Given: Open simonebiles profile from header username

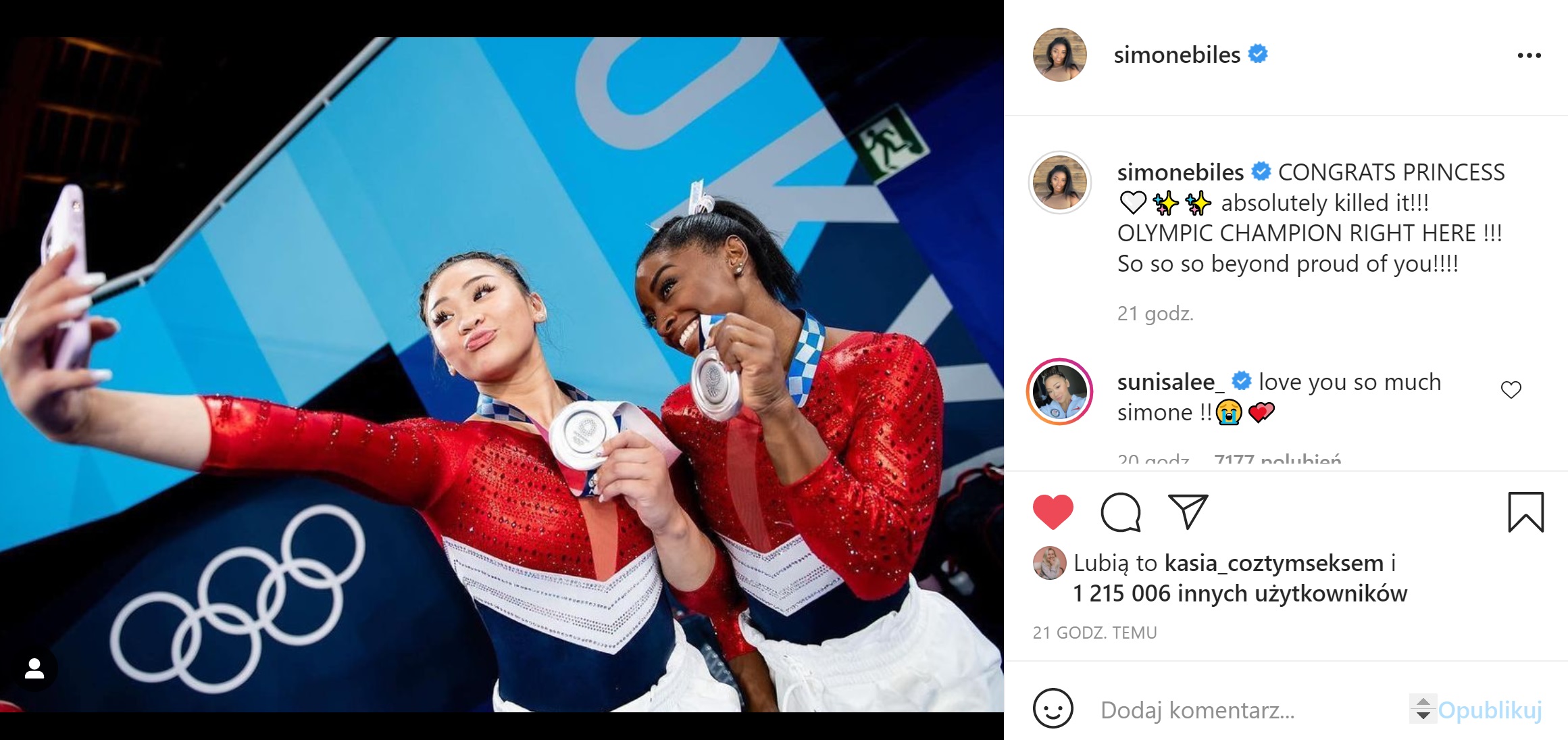Looking at the screenshot, I should pyautogui.click(x=1177, y=55).
